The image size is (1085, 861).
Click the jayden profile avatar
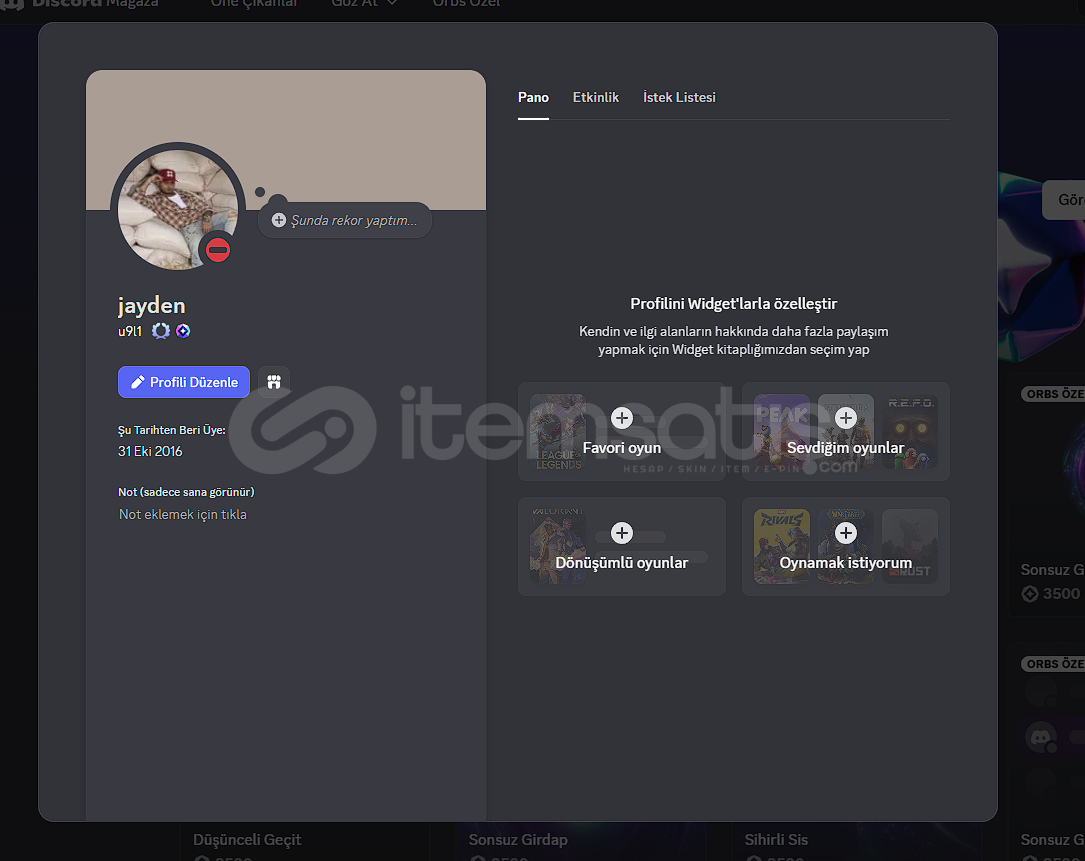coord(178,210)
